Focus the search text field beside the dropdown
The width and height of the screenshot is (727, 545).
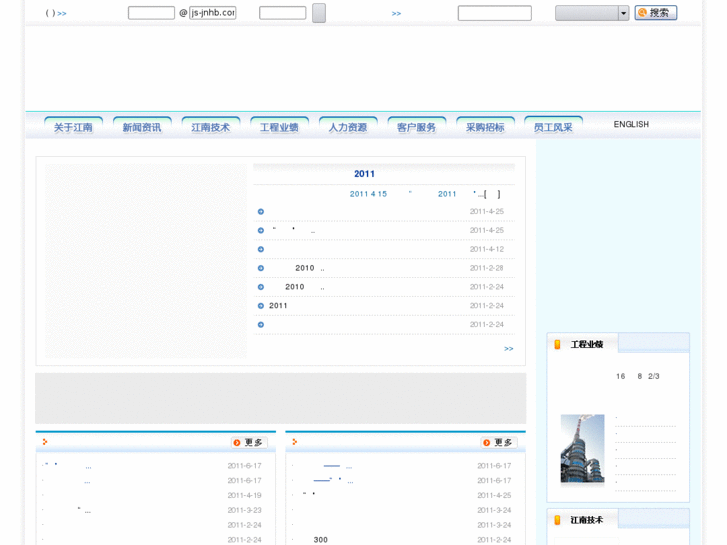[494, 13]
